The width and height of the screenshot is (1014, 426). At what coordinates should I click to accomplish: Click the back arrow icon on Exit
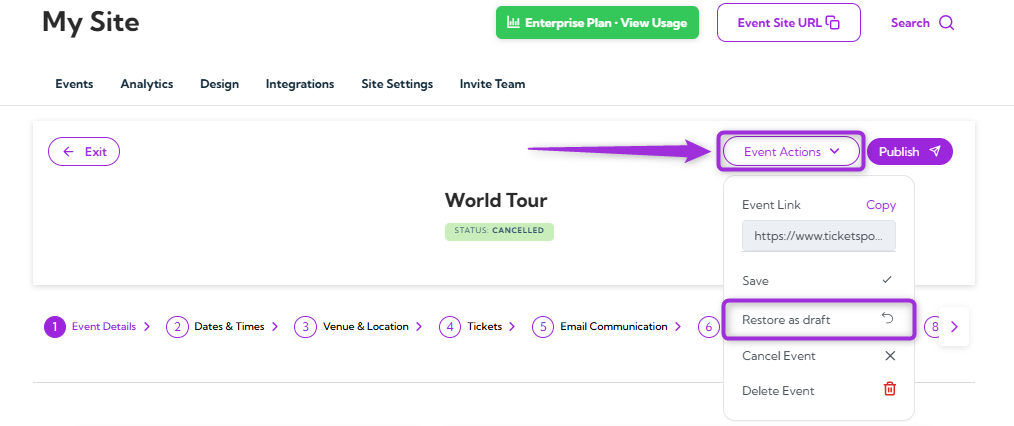[69, 152]
